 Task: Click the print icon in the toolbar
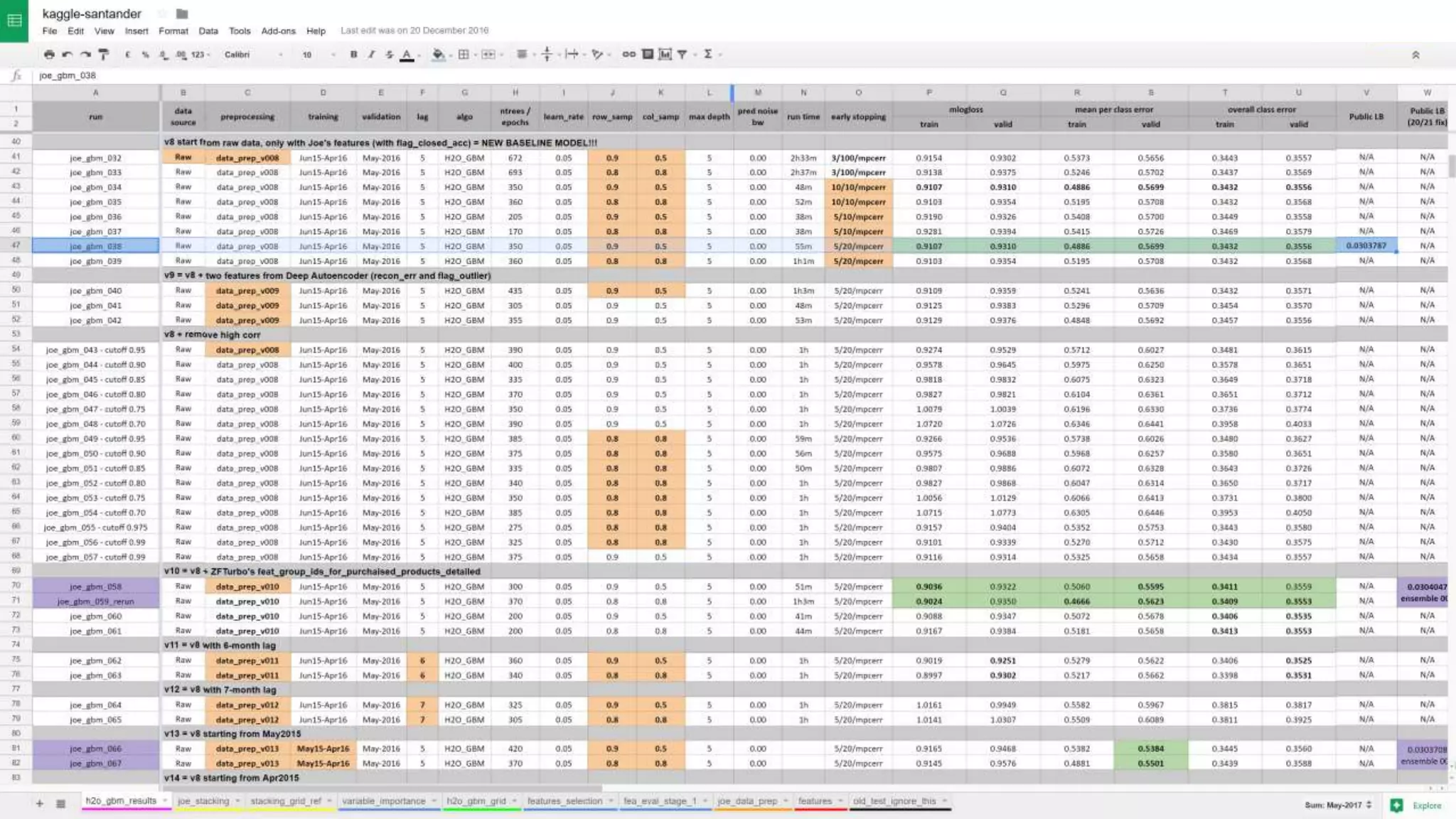(48, 54)
